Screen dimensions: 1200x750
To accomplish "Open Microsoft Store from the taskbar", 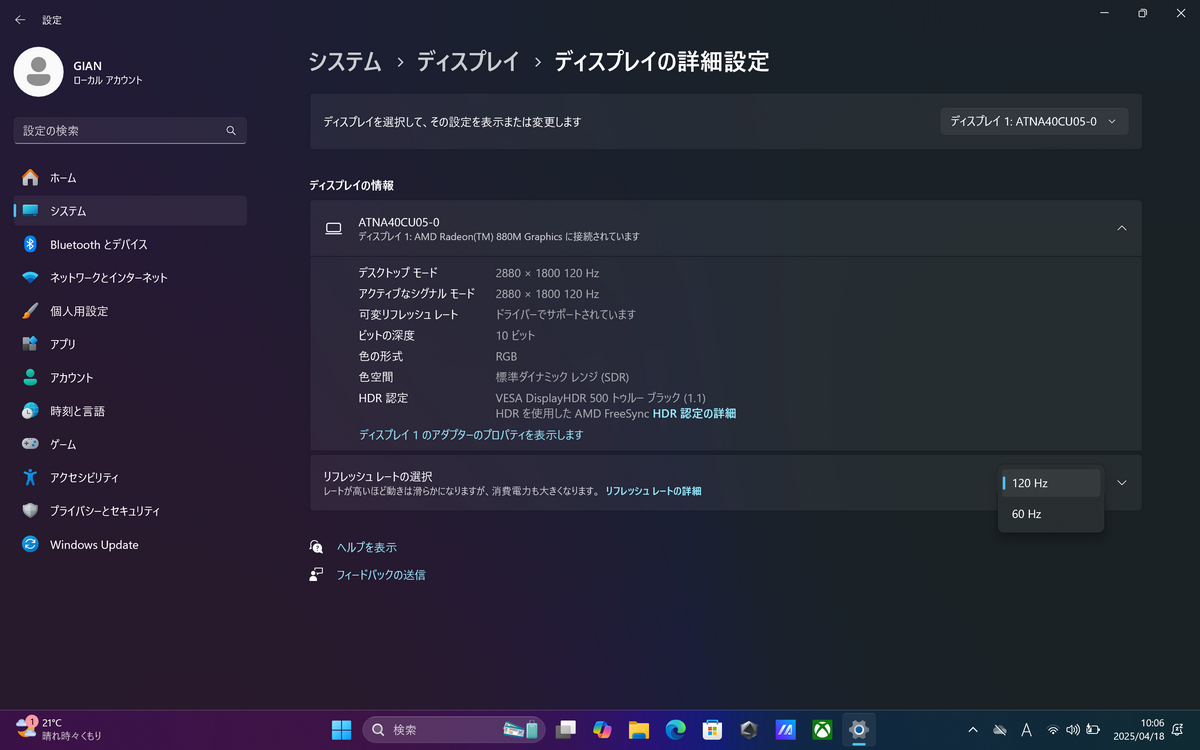I will point(712,730).
